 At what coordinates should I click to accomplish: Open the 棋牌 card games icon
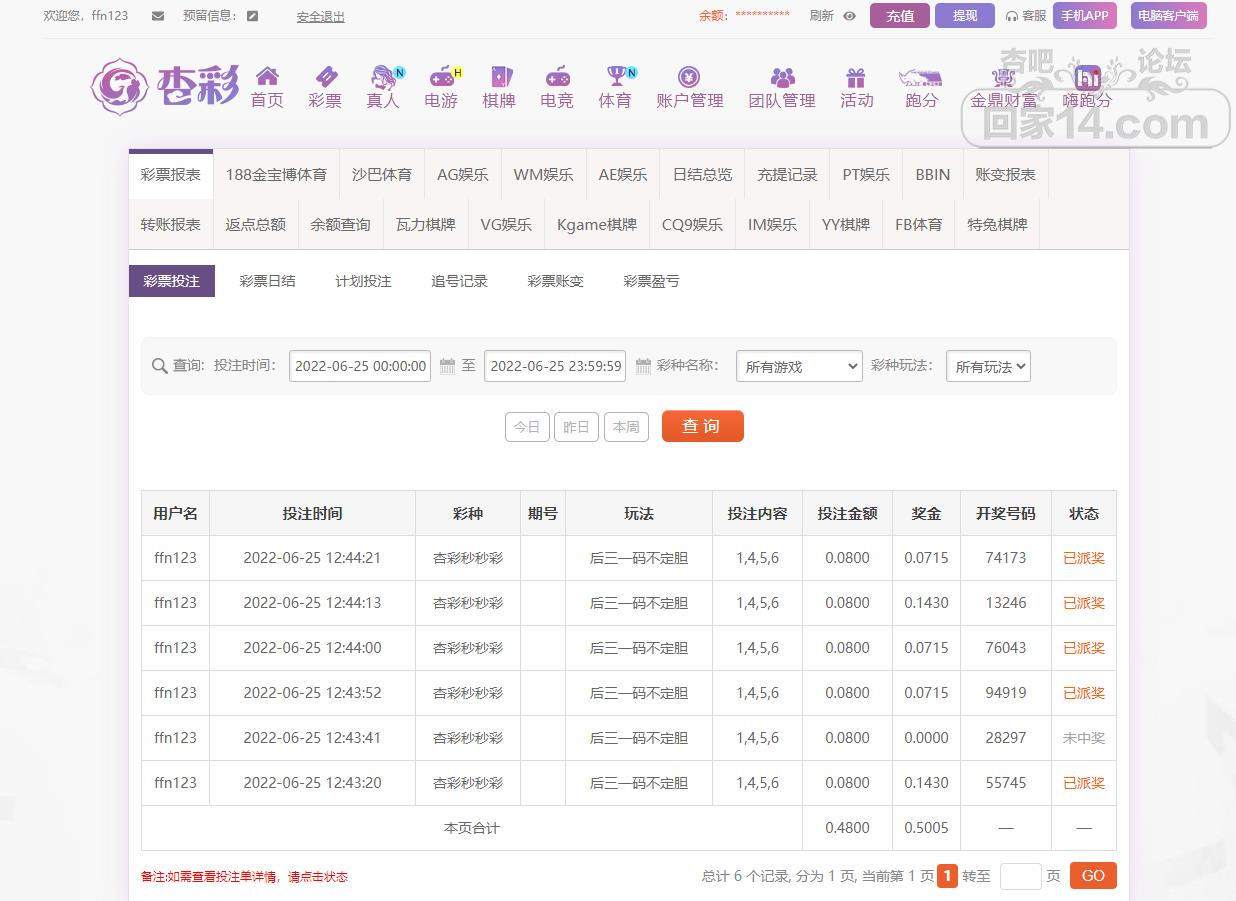pyautogui.click(x=499, y=78)
